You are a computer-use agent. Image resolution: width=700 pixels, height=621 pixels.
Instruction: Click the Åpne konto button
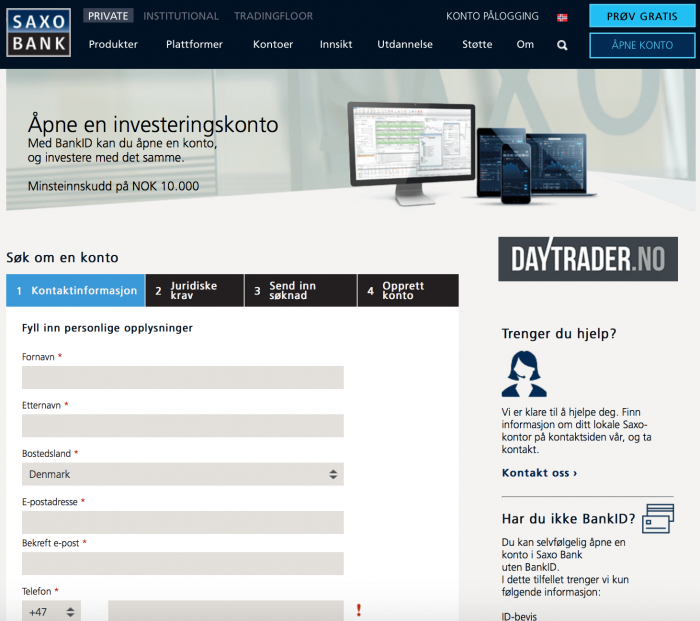click(x=642, y=45)
